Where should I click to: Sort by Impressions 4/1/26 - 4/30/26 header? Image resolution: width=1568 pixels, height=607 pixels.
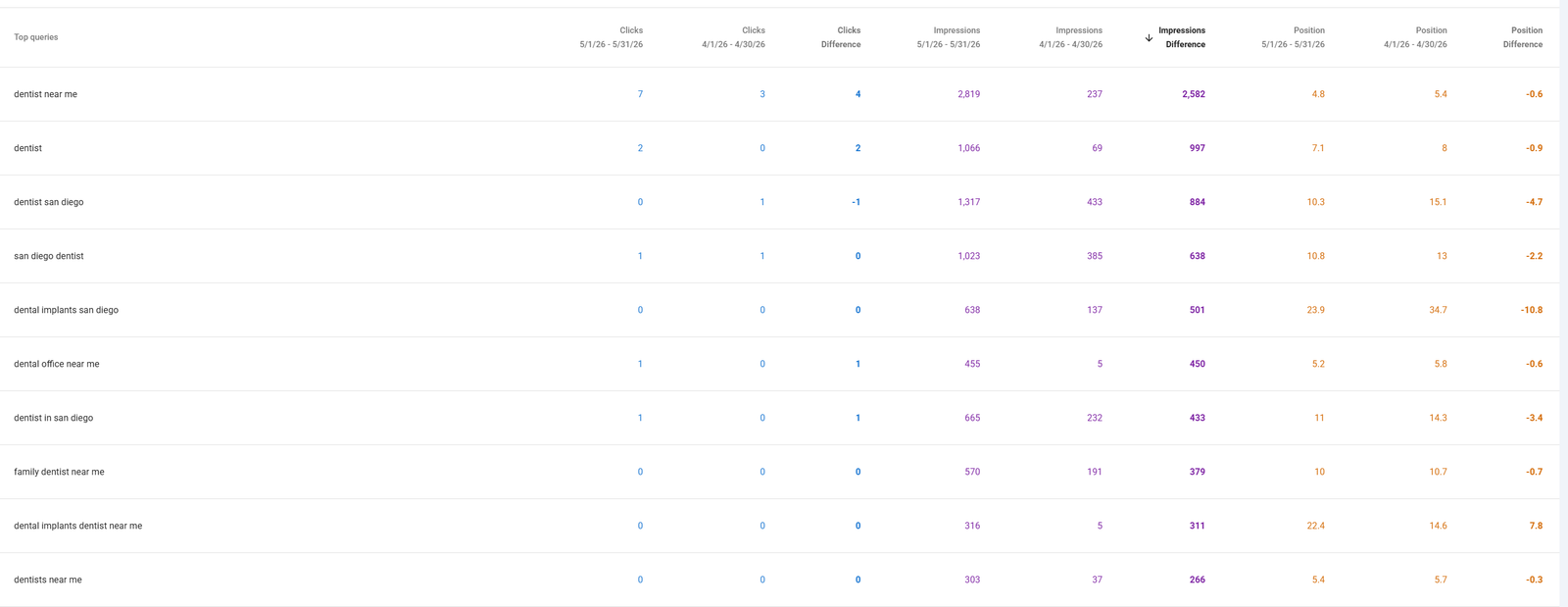(1070, 37)
